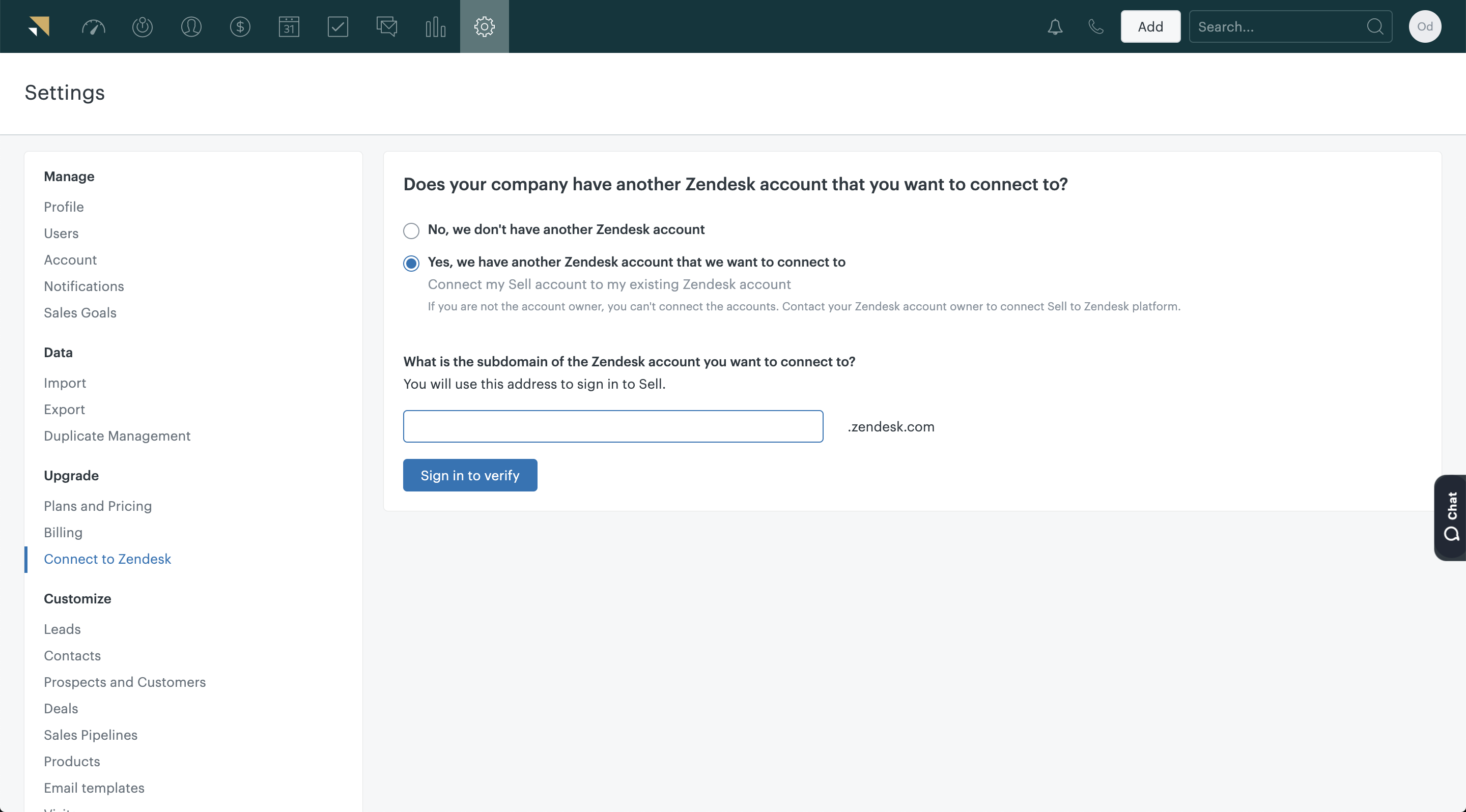Click the phone/call icon in toolbar
Screen dimensions: 1466x812
tap(1096, 26)
